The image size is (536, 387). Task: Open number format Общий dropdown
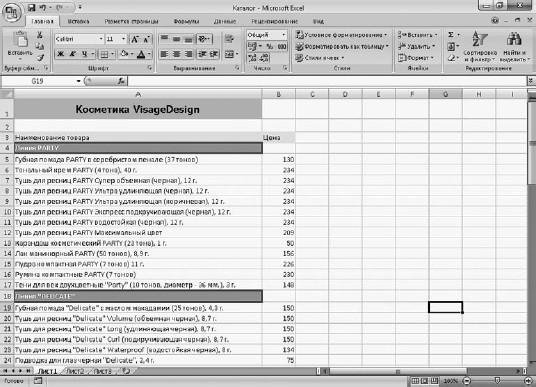(x=283, y=35)
